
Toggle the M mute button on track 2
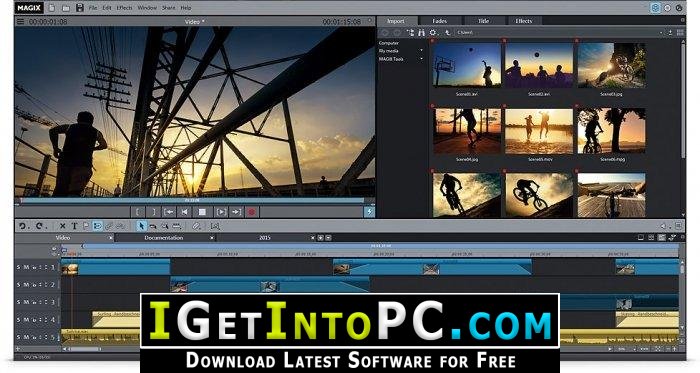[x=26, y=285]
